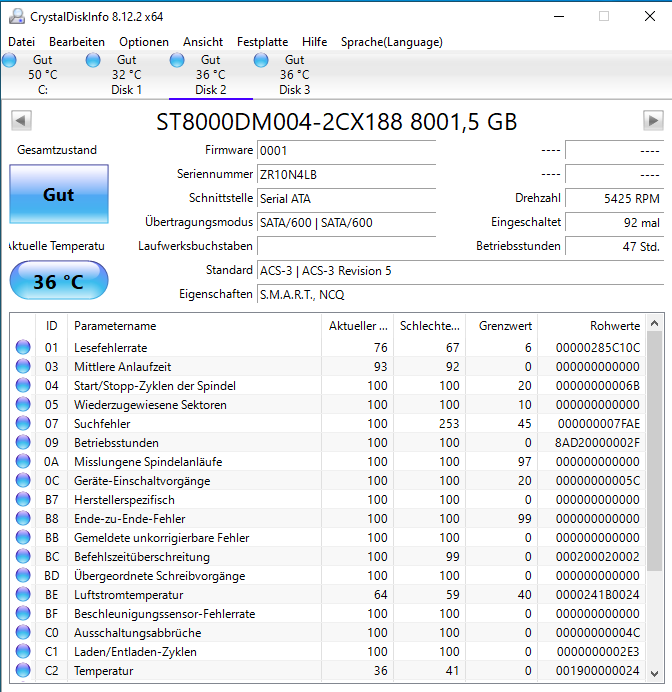
Task: Click status orb of Ende-zu-Ende-Fehler row
Action: click(23, 518)
